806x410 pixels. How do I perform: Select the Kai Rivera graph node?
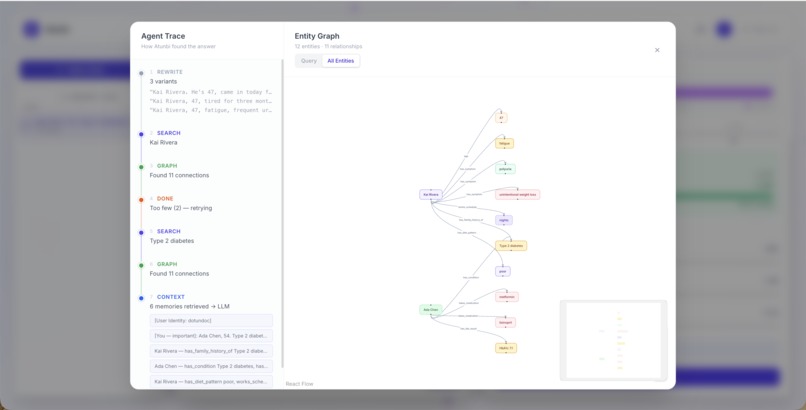pos(431,195)
